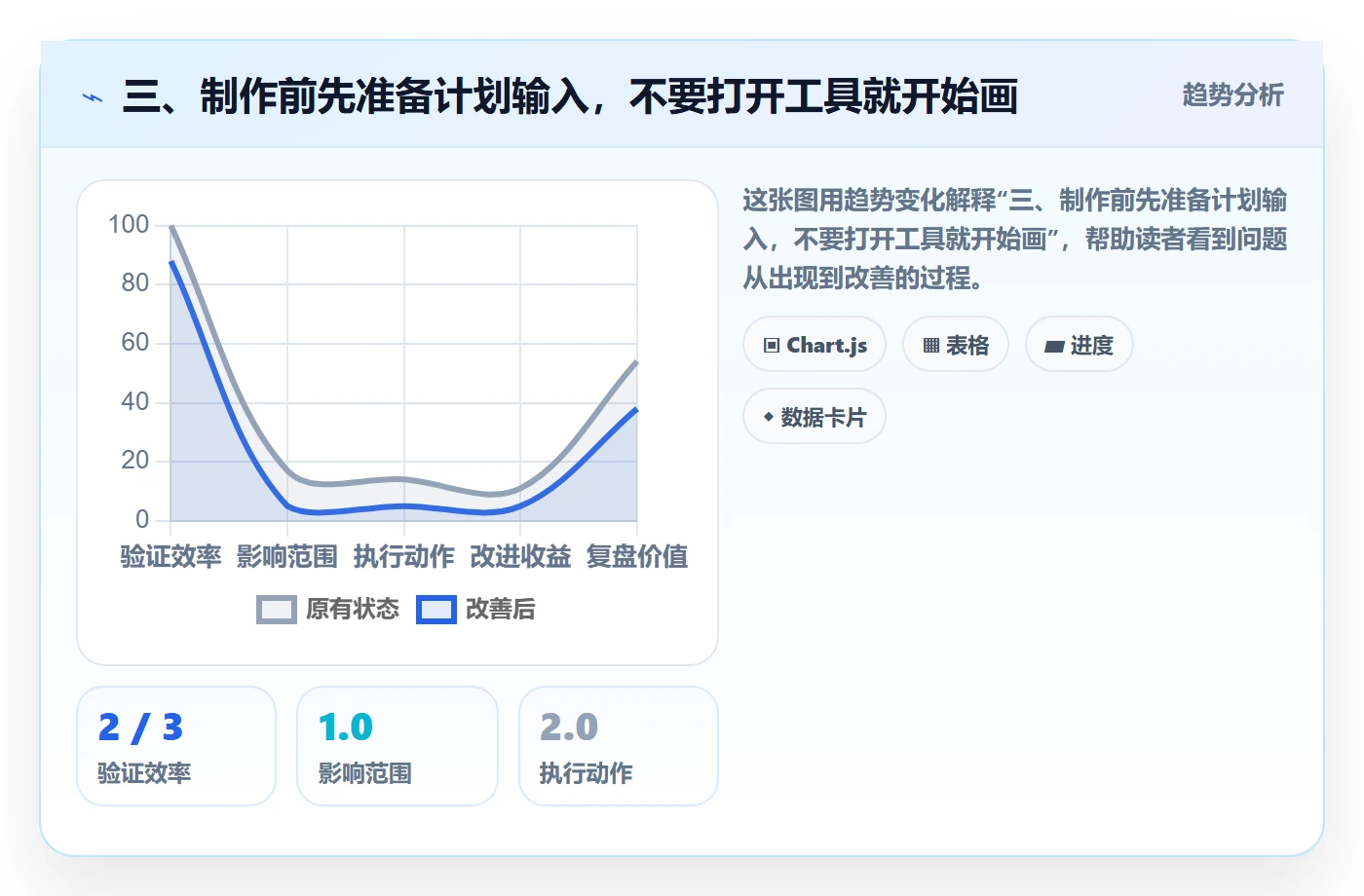
Task: Click the 100 y-axis value
Action: click(129, 225)
